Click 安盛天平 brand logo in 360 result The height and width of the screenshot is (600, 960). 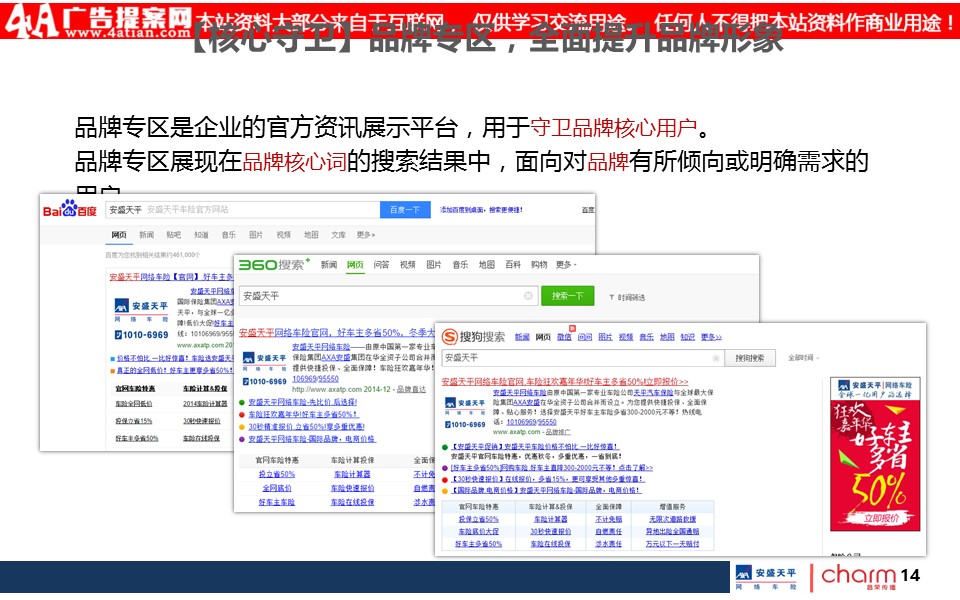coord(264,360)
